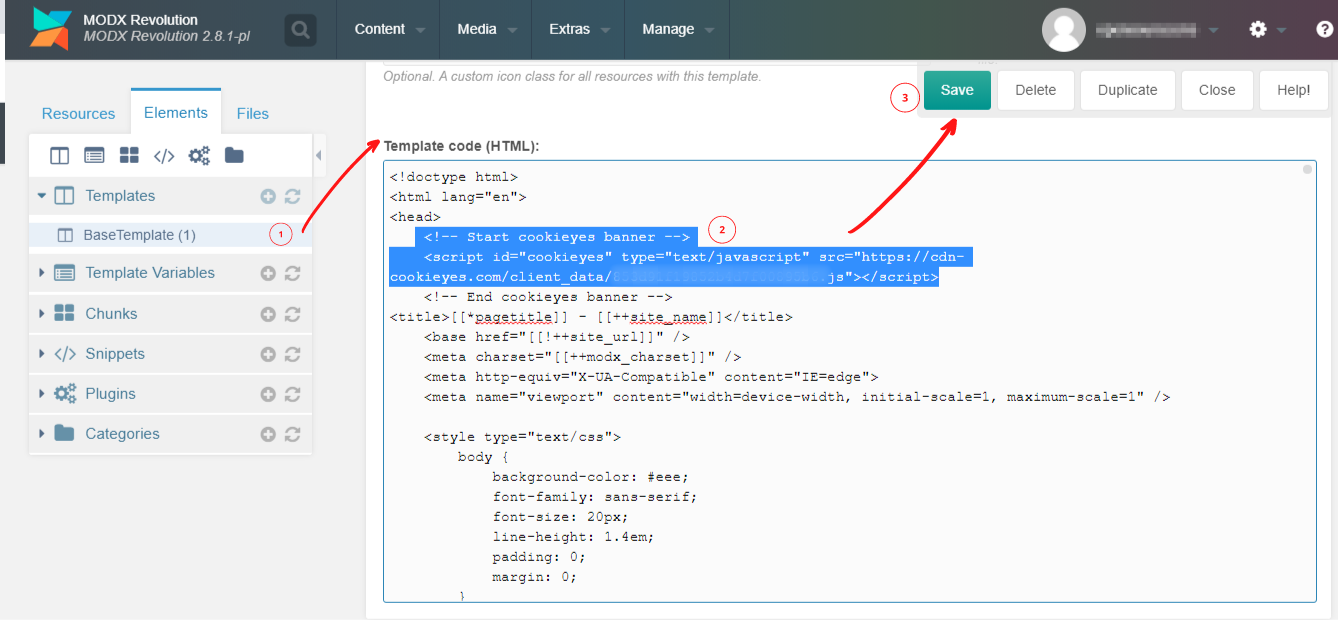The image size is (1338, 620).
Task: Click the "<meta name="viewport"" code line
Action: click(x=797, y=397)
